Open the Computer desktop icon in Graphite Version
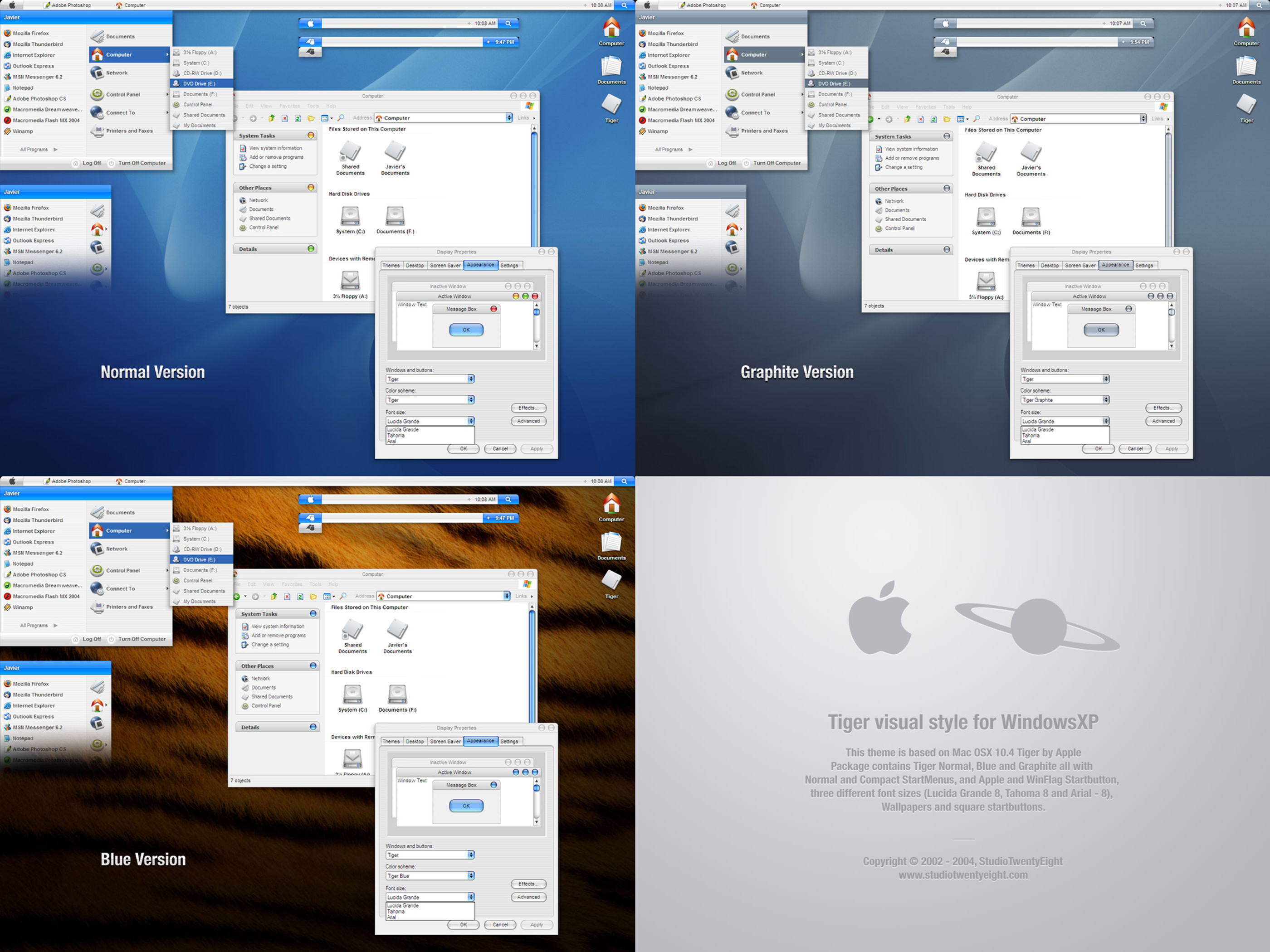 [x=1246, y=32]
